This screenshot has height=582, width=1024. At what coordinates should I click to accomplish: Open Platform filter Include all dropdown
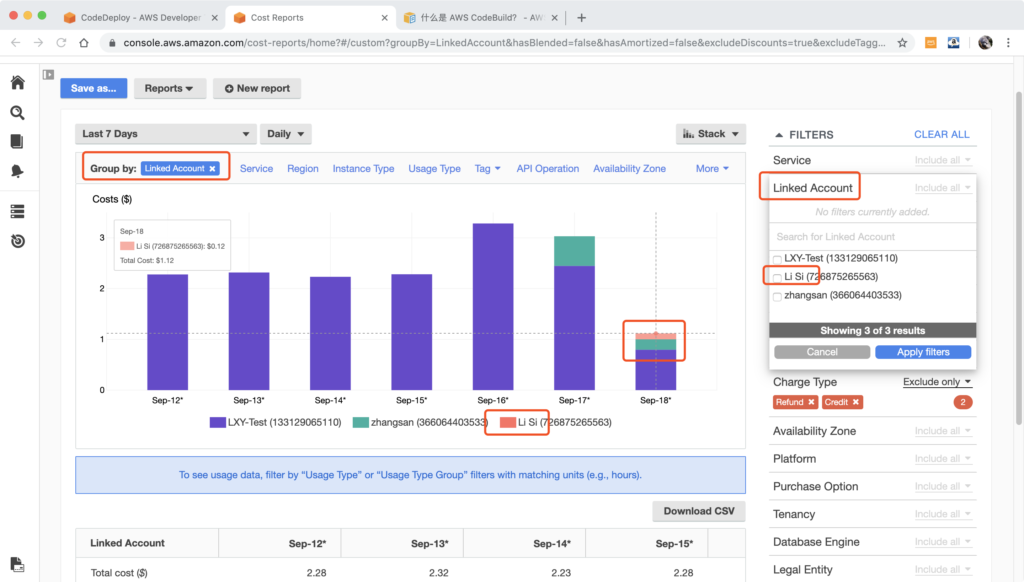pyautogui.click(x=942, y=459)
